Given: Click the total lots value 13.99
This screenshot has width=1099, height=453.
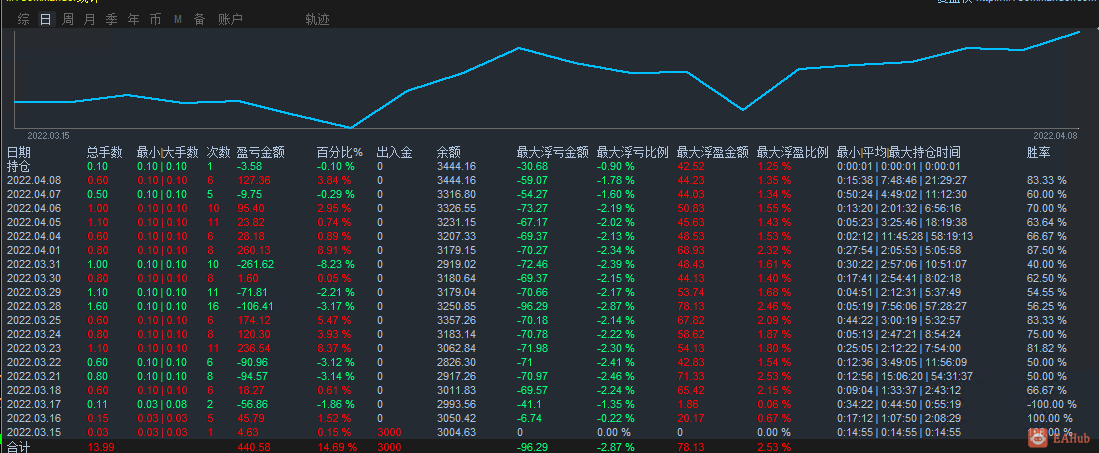Looking at the screenshot, I should tap(100, 447).
